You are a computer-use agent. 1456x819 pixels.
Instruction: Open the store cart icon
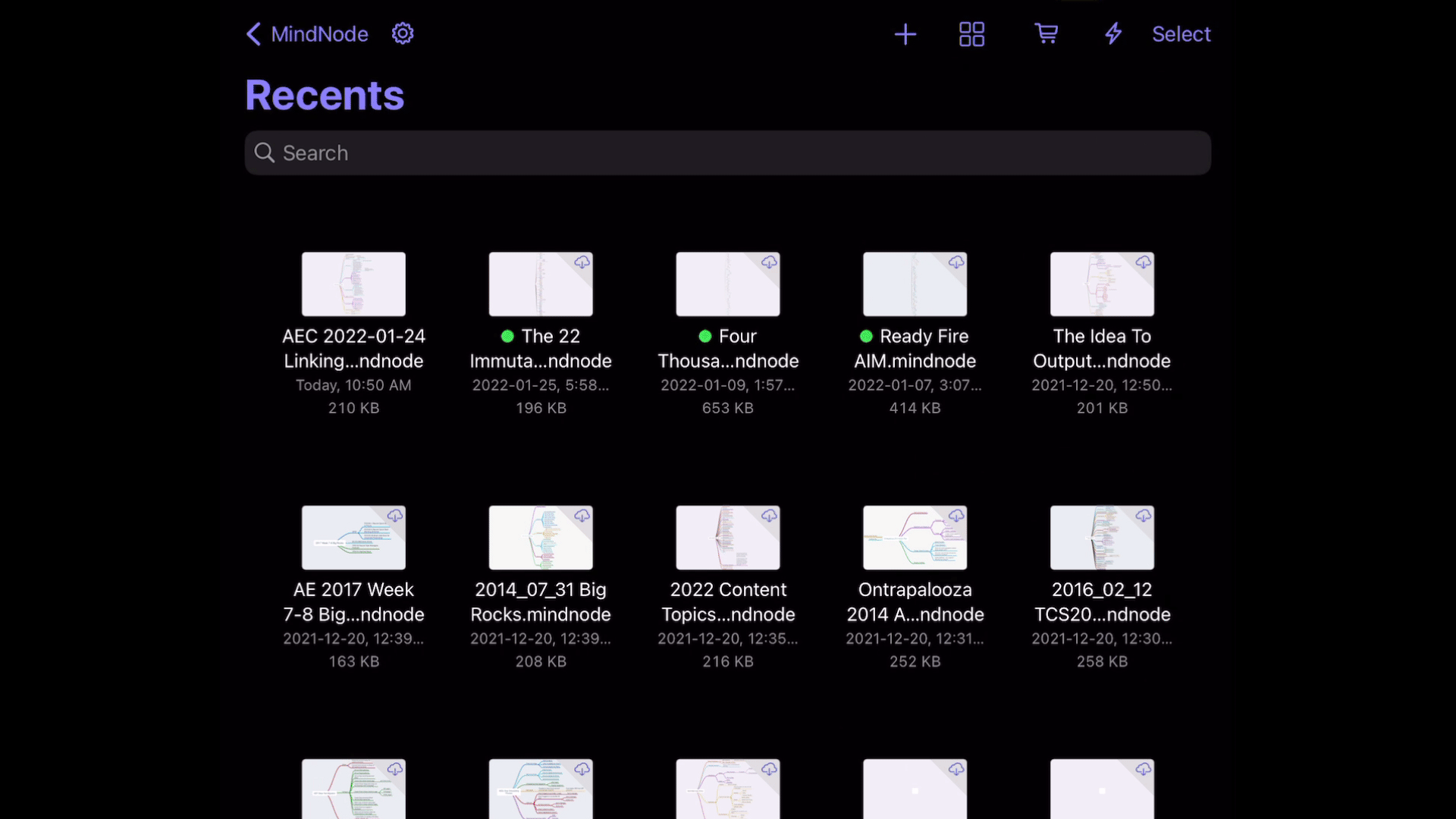pos(1046,33)
